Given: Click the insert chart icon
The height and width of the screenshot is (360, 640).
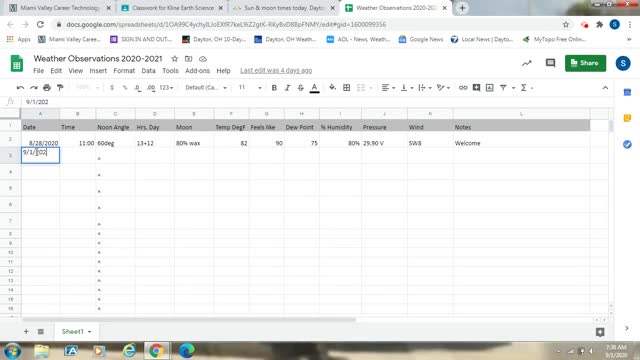Looking at the screenshot, I should coord(489,88).
